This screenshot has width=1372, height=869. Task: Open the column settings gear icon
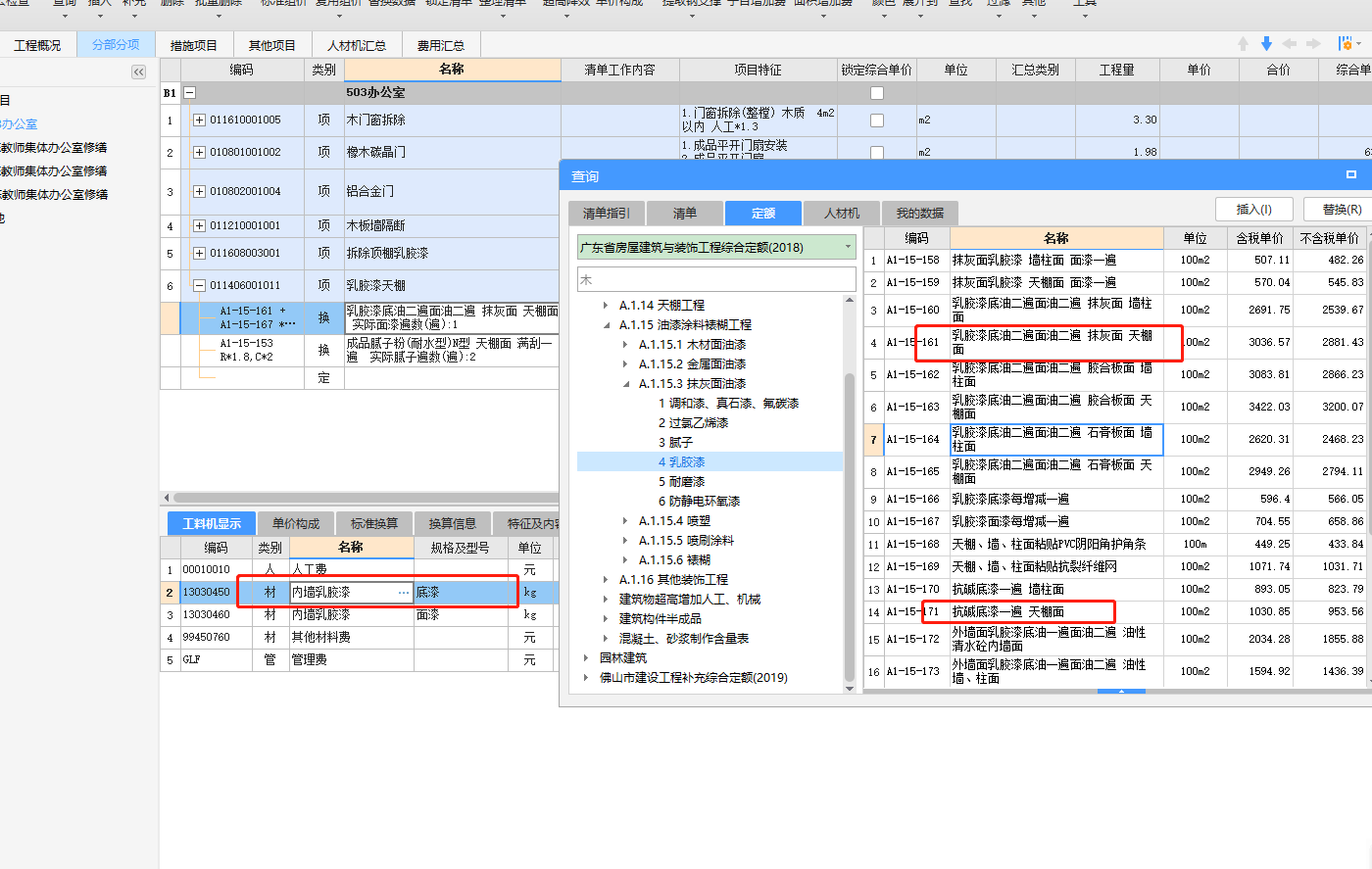pos(1345,44)
